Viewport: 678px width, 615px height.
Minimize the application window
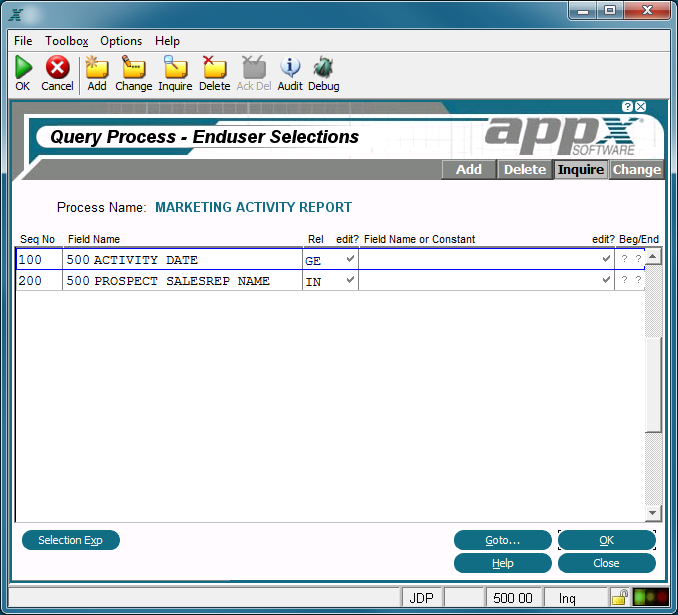pyautogui.click(x=583, y=10)
